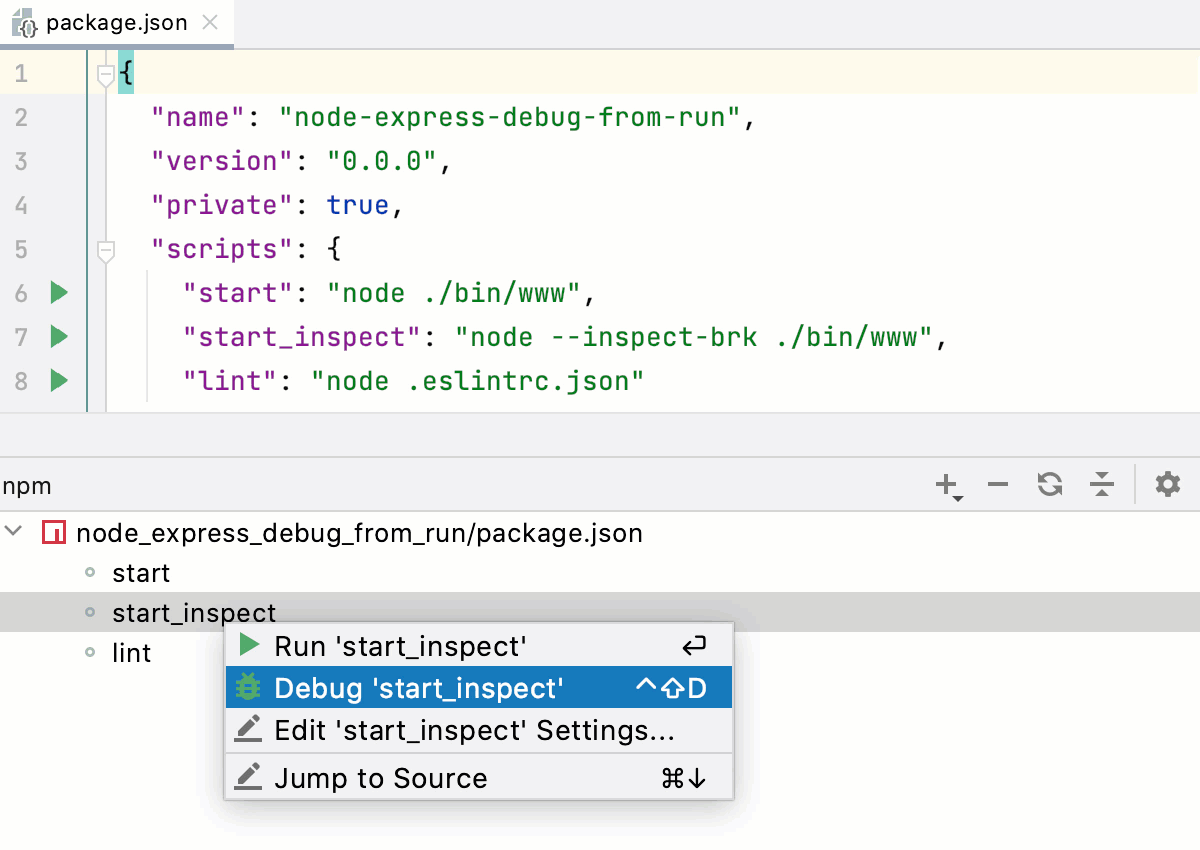Image resolution: width=1200 pixels, height=850 pixels.
Task: Reload npm scripts with the refresh icon
Action: coord(1050,485)
